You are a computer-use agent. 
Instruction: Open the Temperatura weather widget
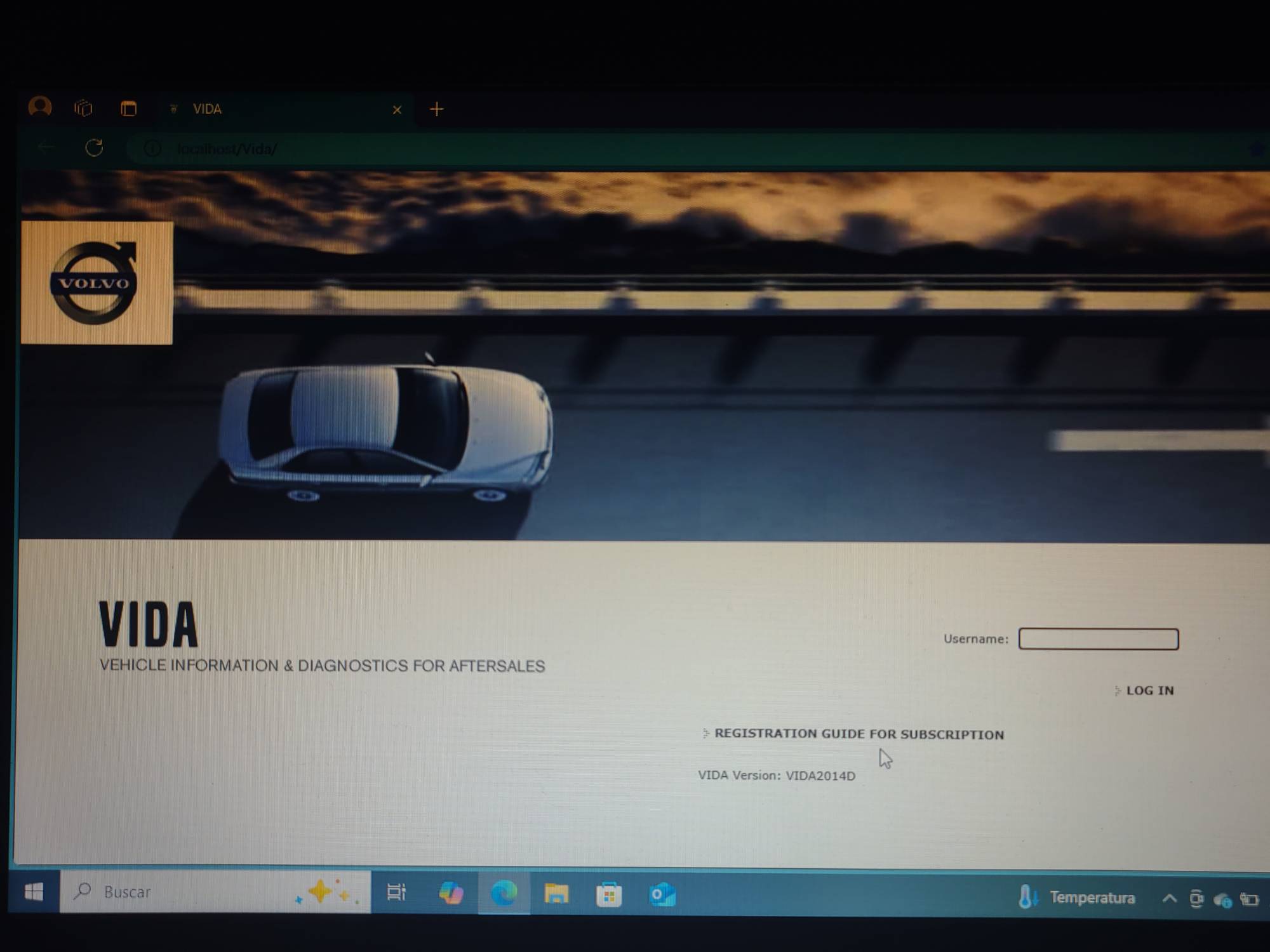(1077, 897)
